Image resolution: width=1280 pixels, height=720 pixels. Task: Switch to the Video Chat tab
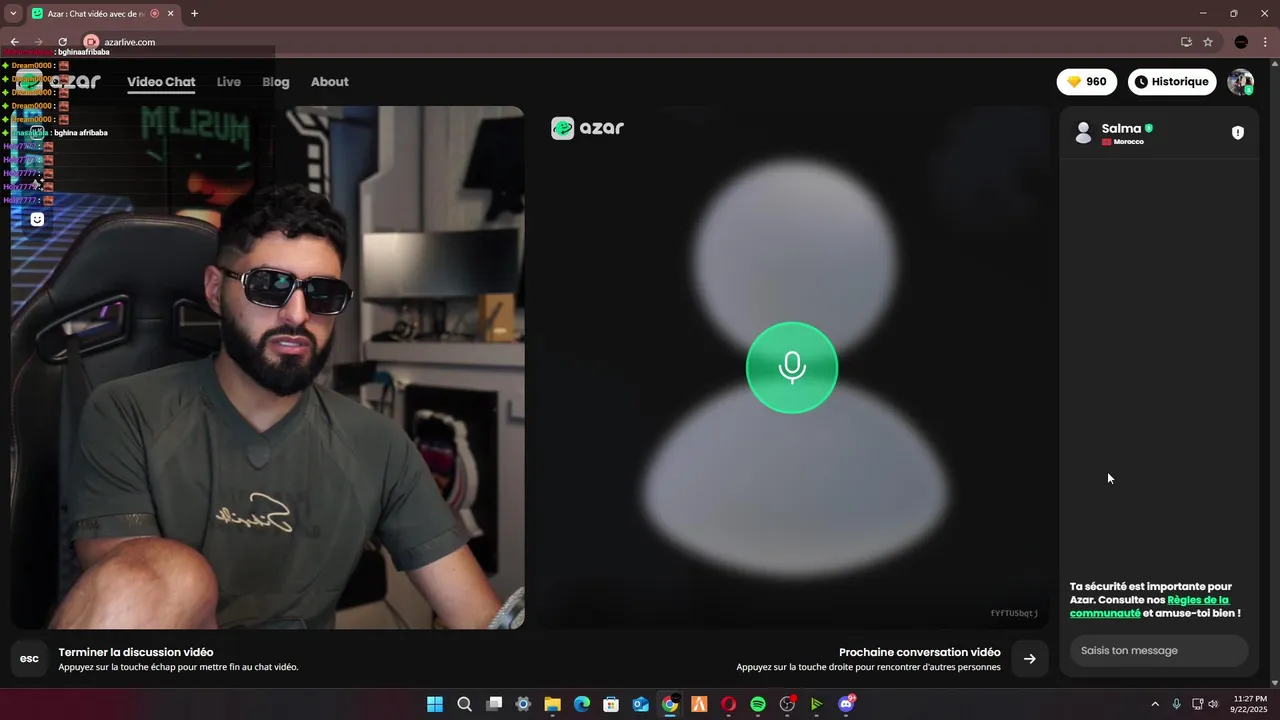161,82
